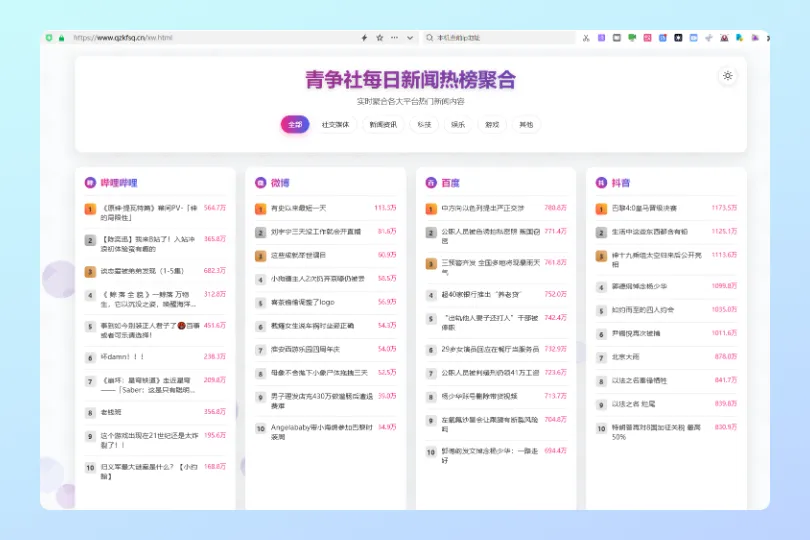Open Weibo item about Angelababy
Image resolution: width=810 pixels, height=540 pixels.
(321, 432)
